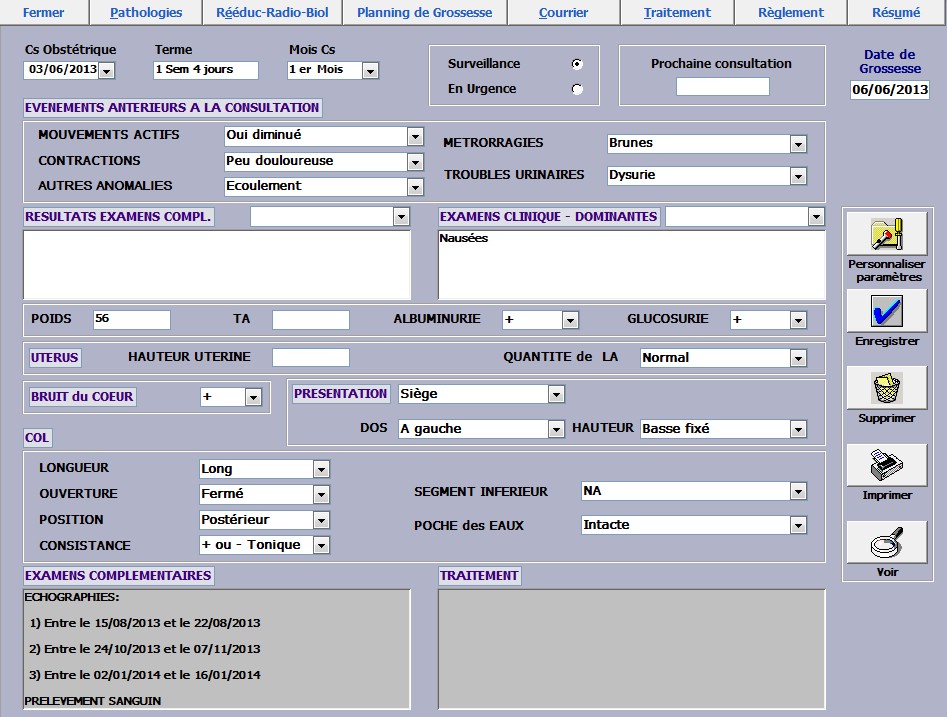
Task: Select the En Urgence radio button
Action: click(x=576, y=89)
